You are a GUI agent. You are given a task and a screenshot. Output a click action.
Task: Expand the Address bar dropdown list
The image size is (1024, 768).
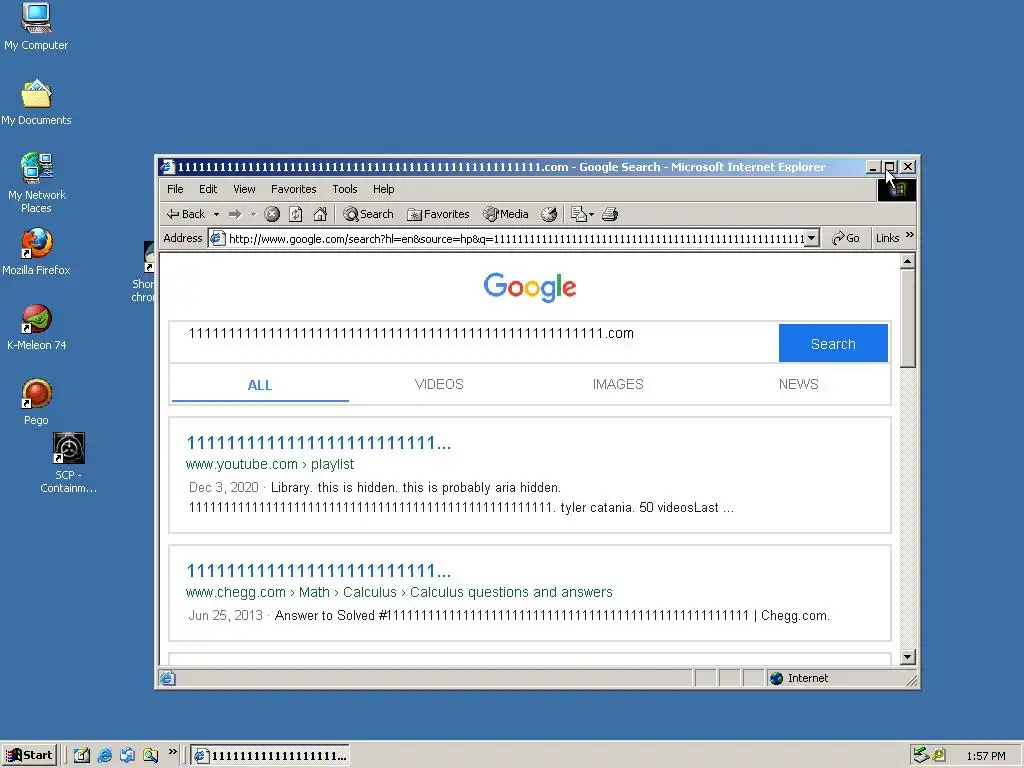tap(812, 238)
